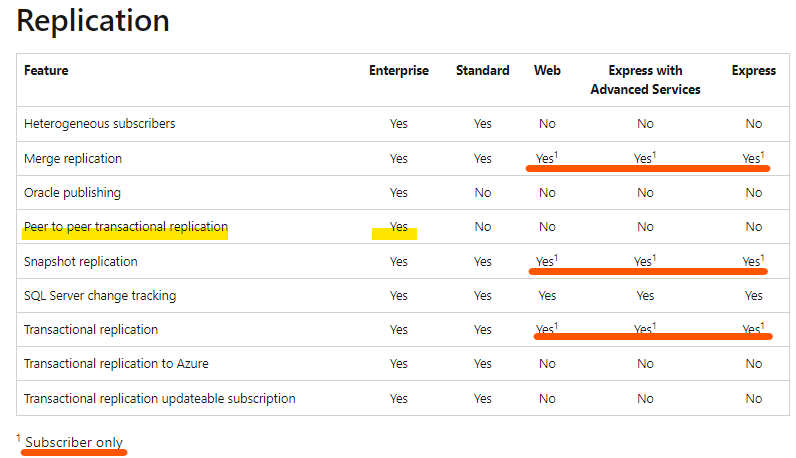
Task: Click Express No for Peer to peer replication
Action: click(x=754, y=226)
